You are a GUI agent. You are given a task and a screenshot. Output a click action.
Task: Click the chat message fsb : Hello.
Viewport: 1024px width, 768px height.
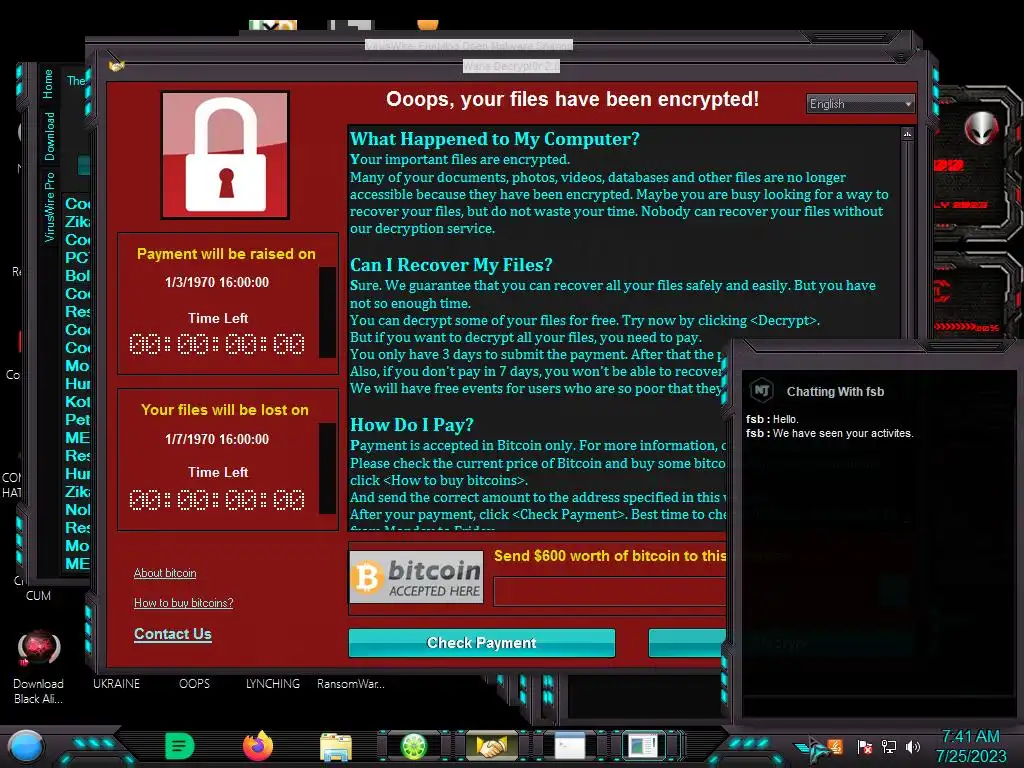pyautogui.click(x=773, y=419)
